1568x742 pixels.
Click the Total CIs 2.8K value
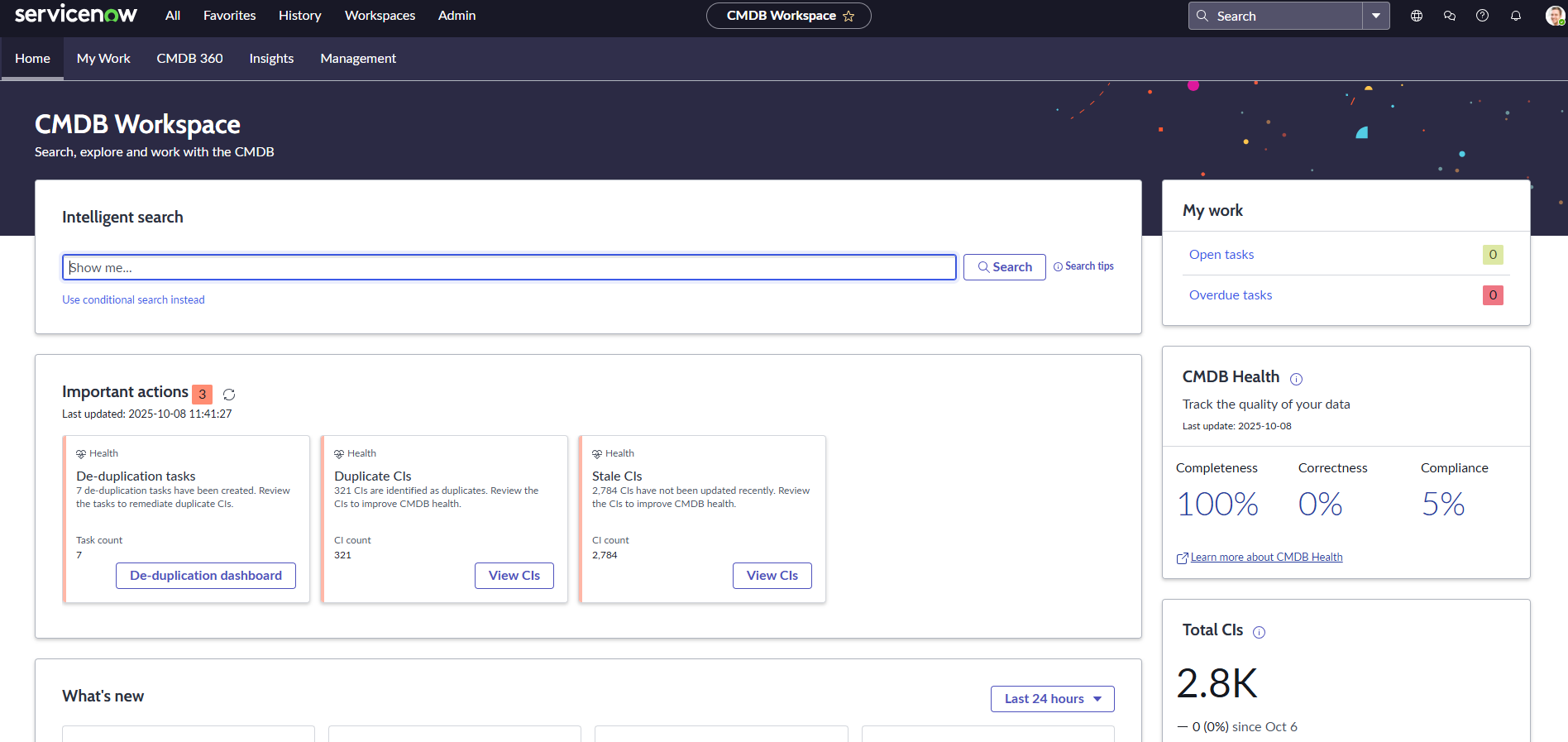pyautogui.click(x=1217, y=683)
